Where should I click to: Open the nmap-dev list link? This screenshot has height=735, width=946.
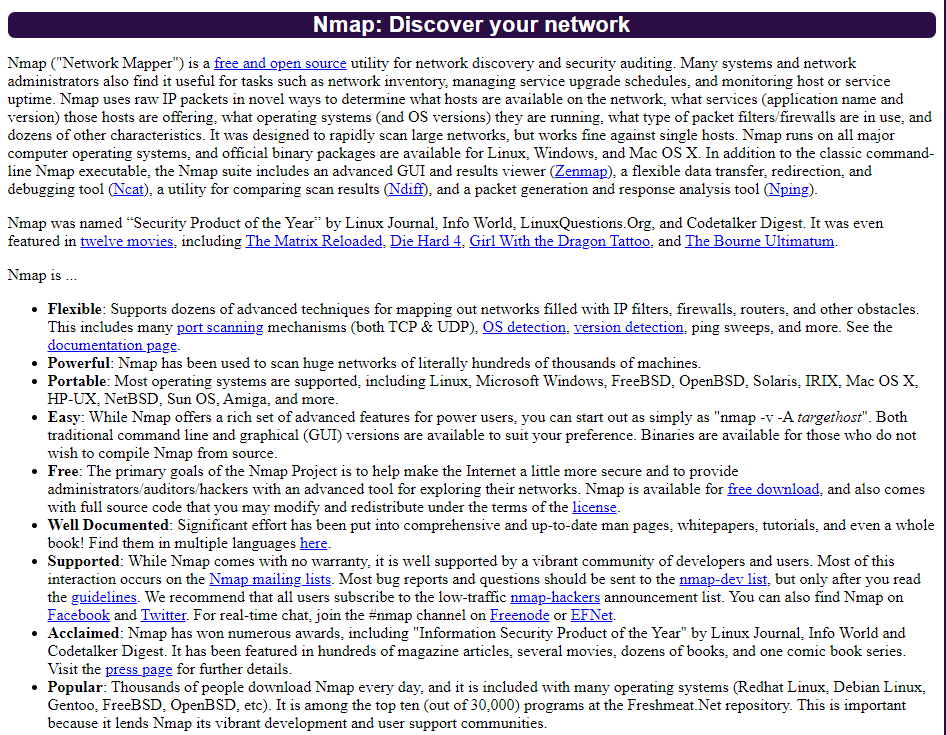tap(723, 579)
